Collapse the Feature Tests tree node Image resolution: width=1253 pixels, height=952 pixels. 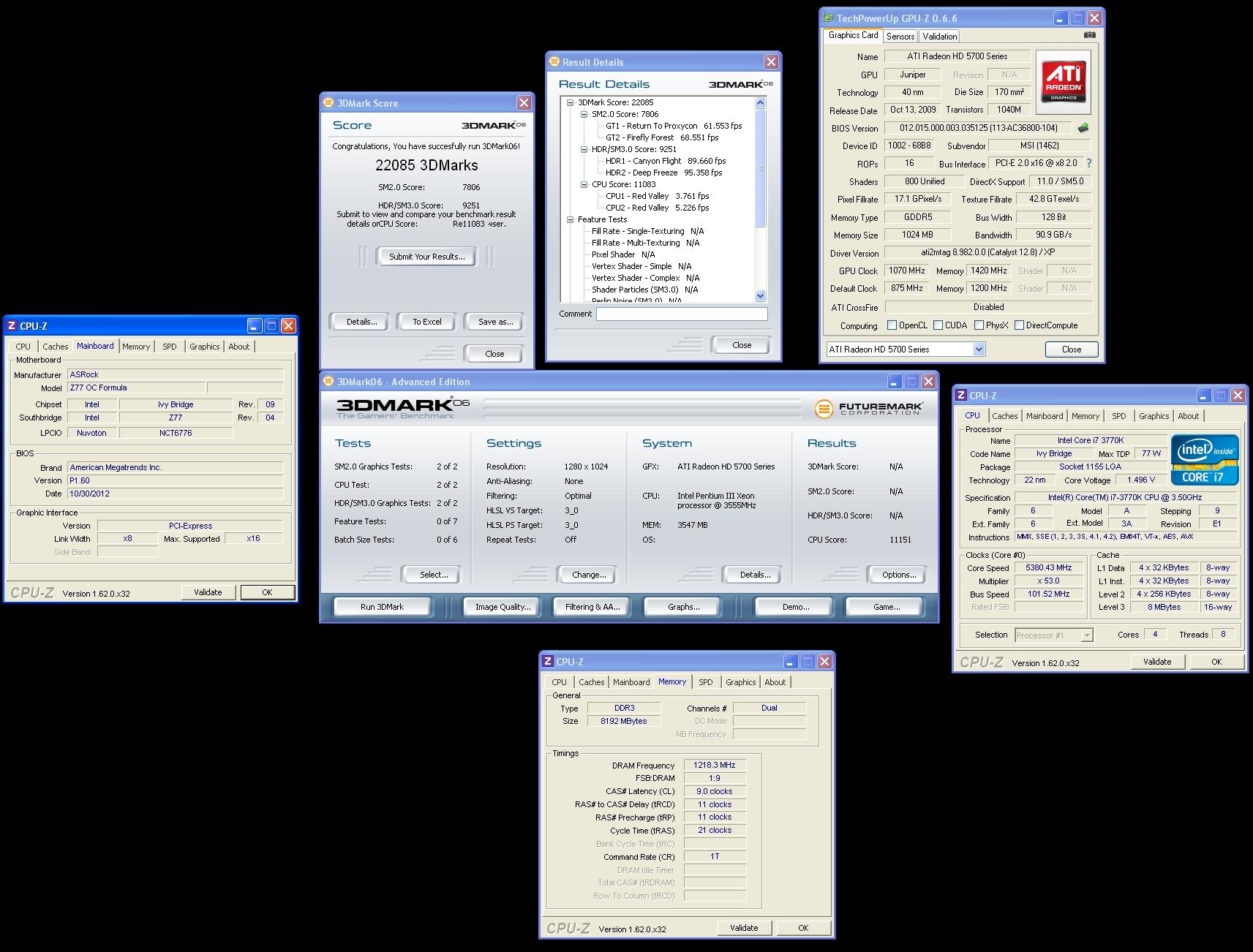[x=570, y=219]
